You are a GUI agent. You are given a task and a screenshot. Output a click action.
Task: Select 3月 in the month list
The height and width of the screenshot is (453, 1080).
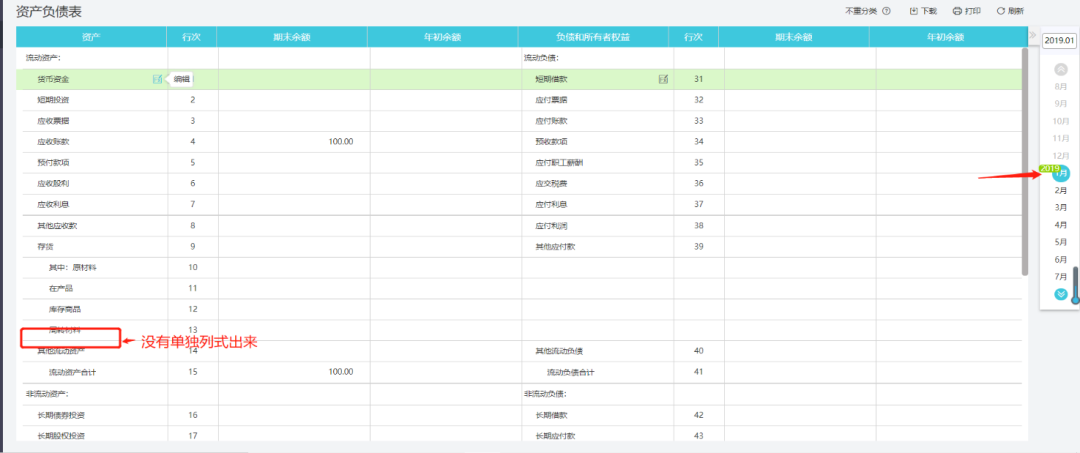[1061, 207]
